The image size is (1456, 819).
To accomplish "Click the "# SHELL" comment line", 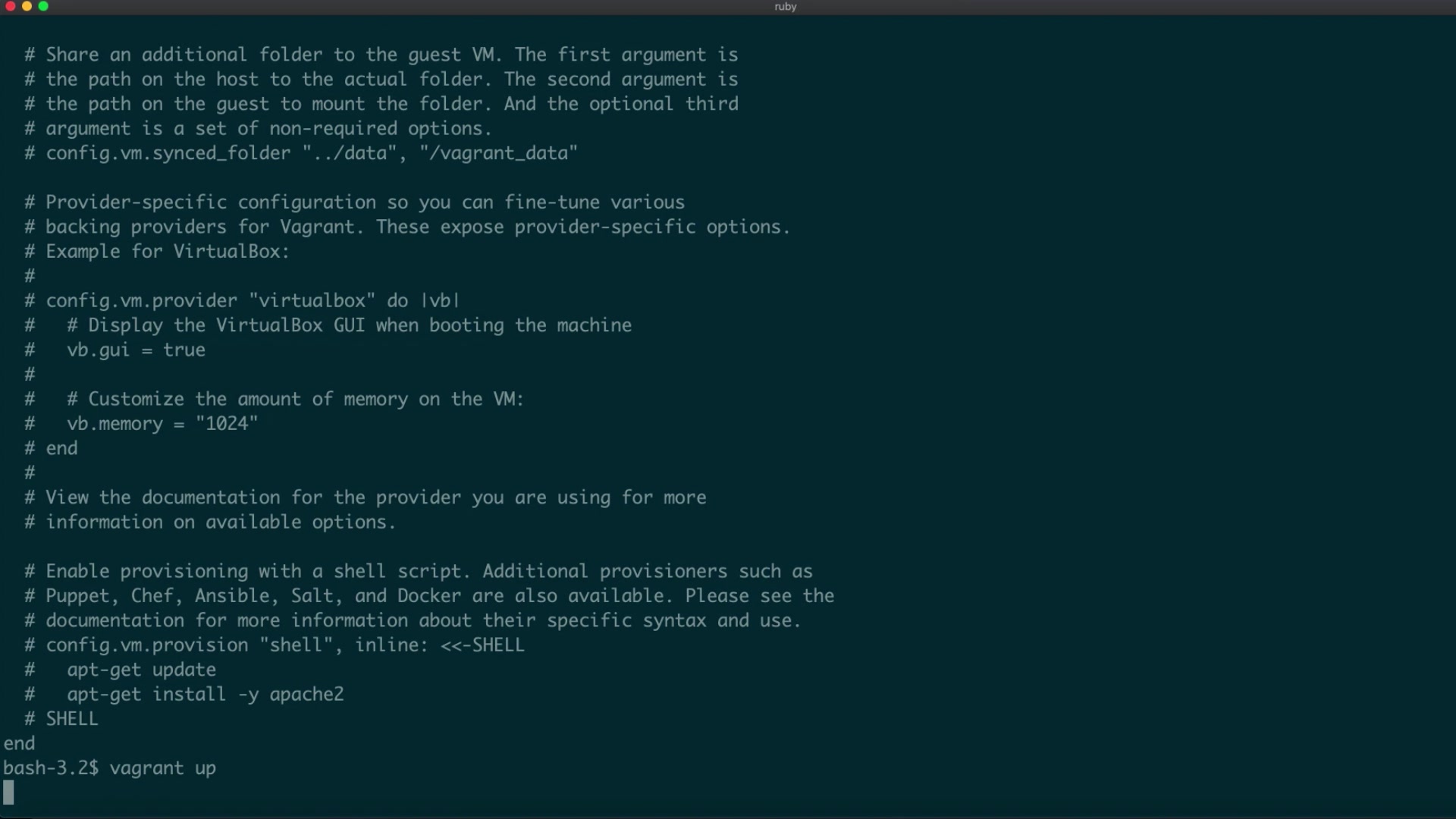I will (x=71, y=719).
